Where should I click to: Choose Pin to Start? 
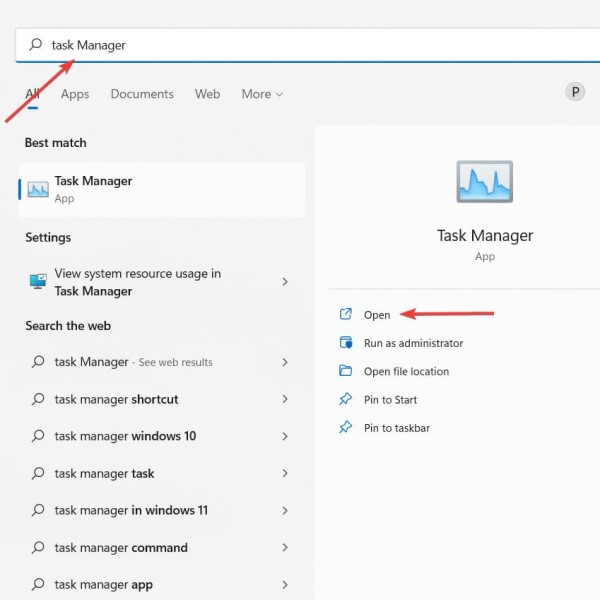[x=390, y=400]
